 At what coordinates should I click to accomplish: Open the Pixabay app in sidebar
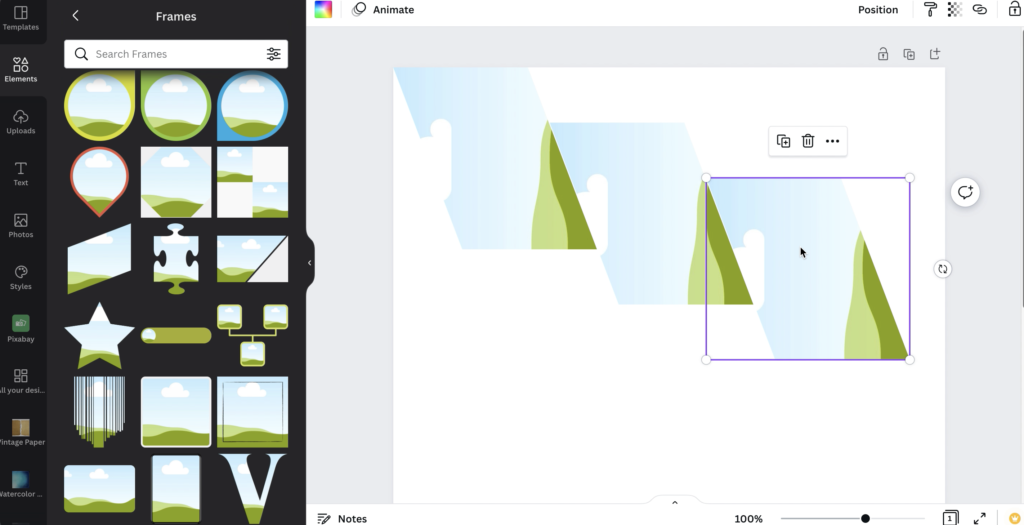point(21,329)
